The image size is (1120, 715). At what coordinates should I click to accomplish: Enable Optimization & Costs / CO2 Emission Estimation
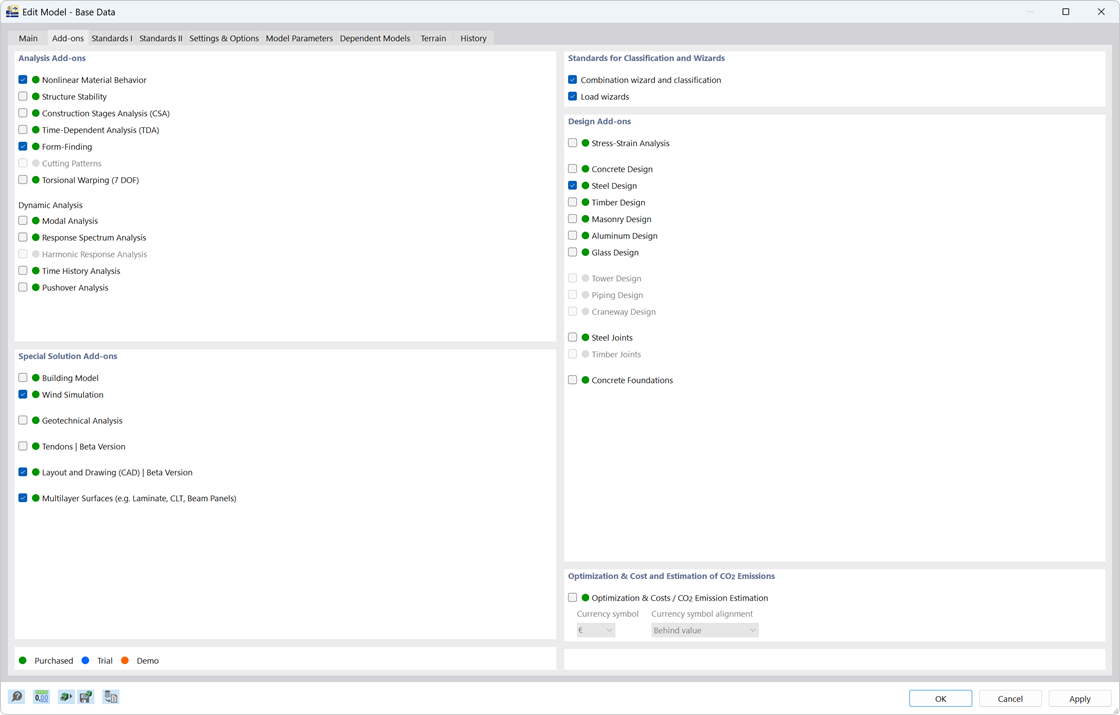coord(572,598)
